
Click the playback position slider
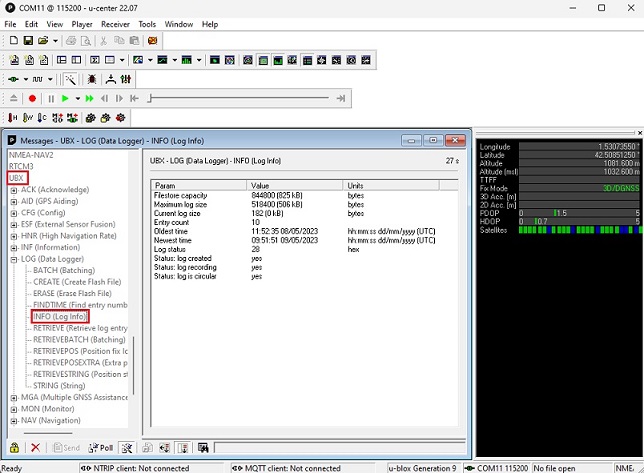[240, 98]
